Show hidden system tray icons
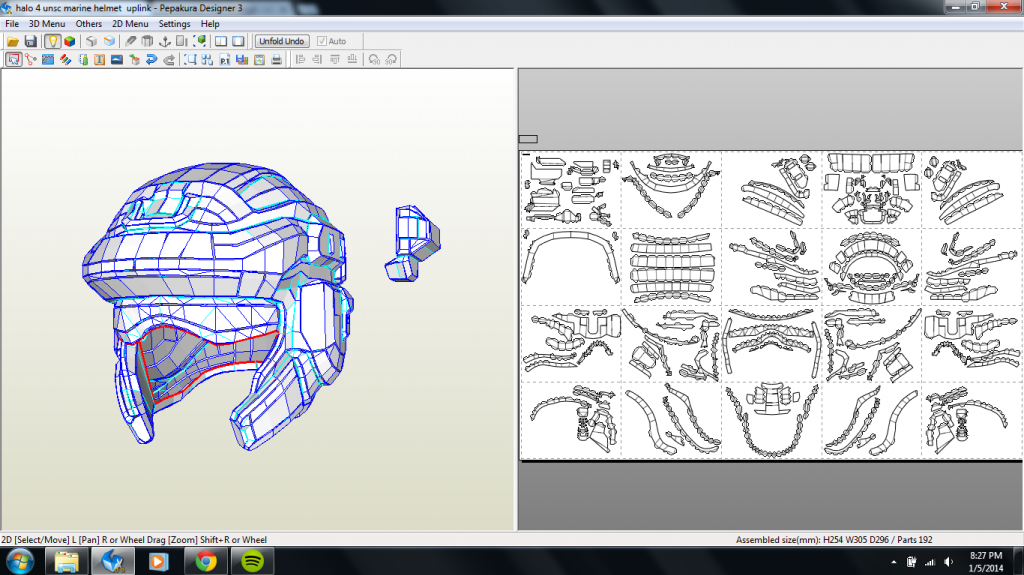Image resolution: width=1024 pixels, height=575 pixels. point(894,560)
